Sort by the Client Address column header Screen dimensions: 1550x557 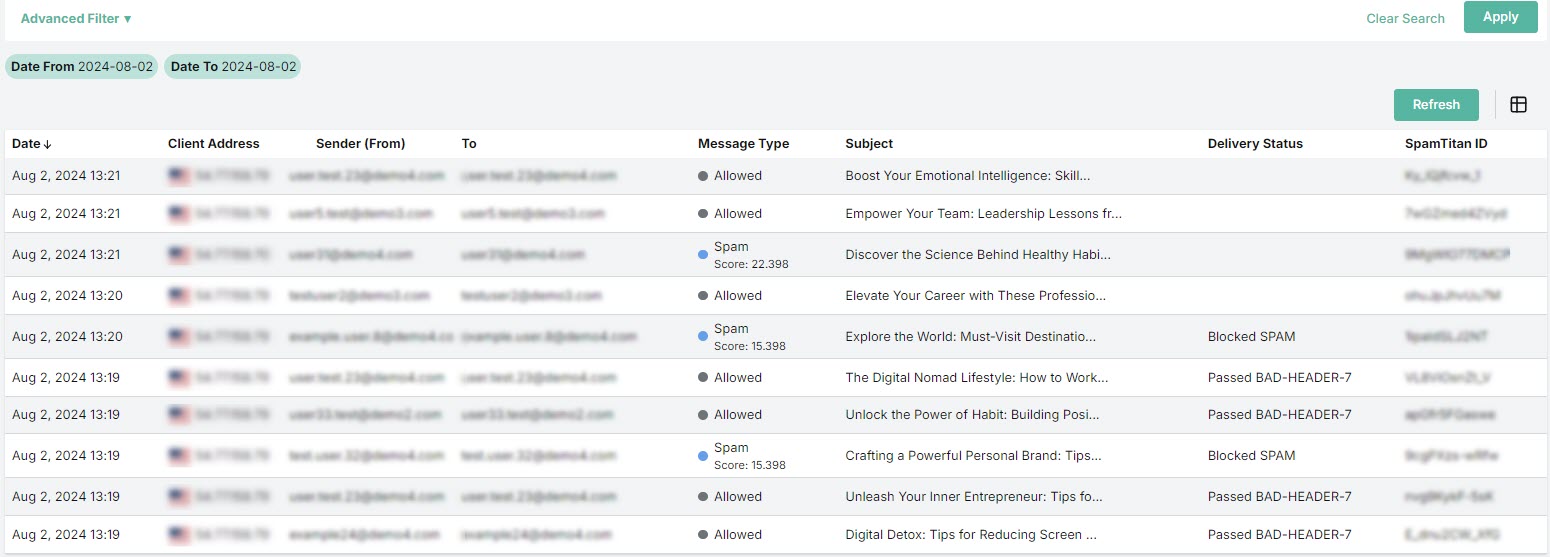click(213, 144)
